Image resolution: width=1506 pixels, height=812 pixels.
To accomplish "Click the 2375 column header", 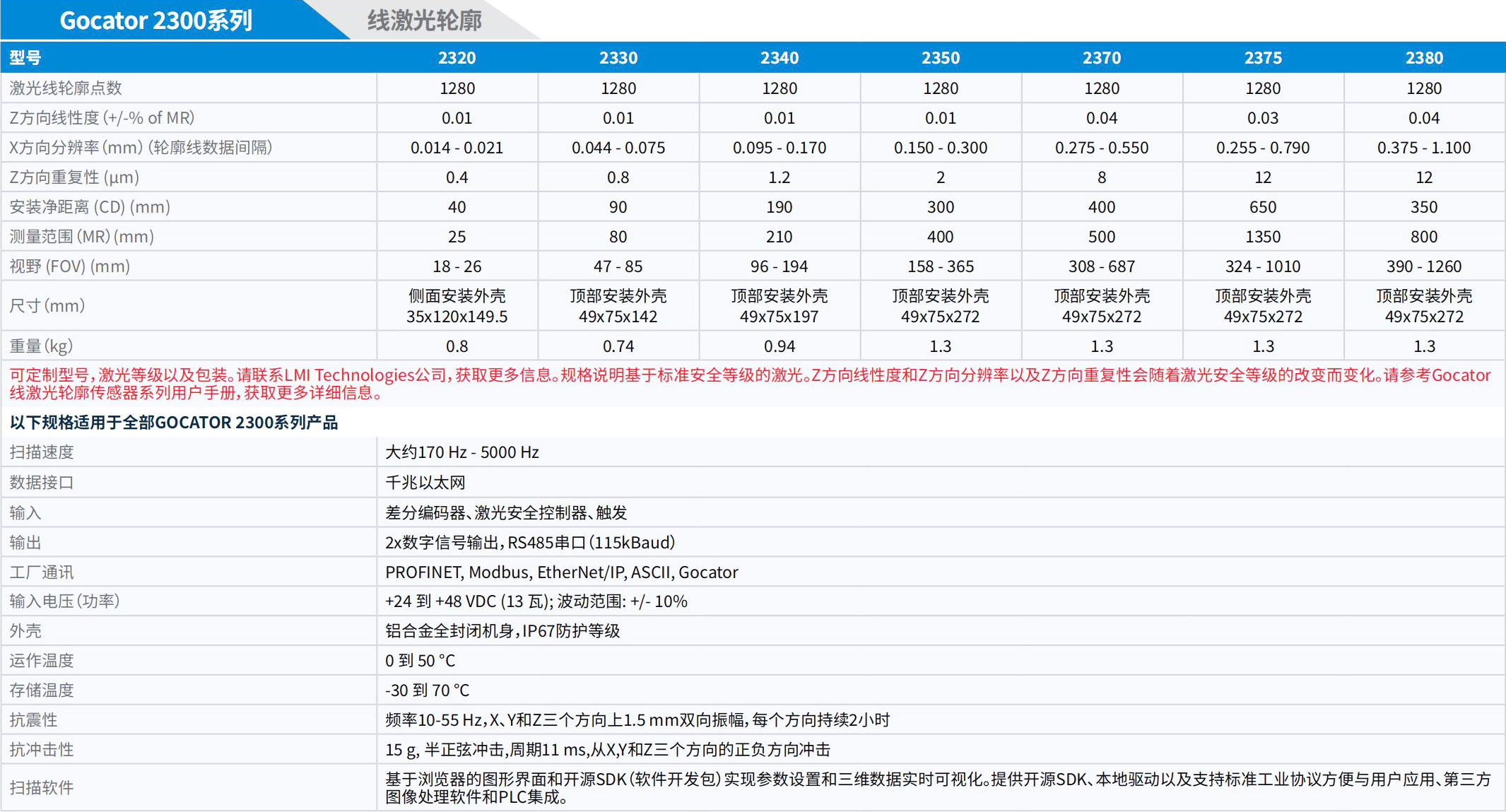I will pyautogui.click(x=1262, y=57).
